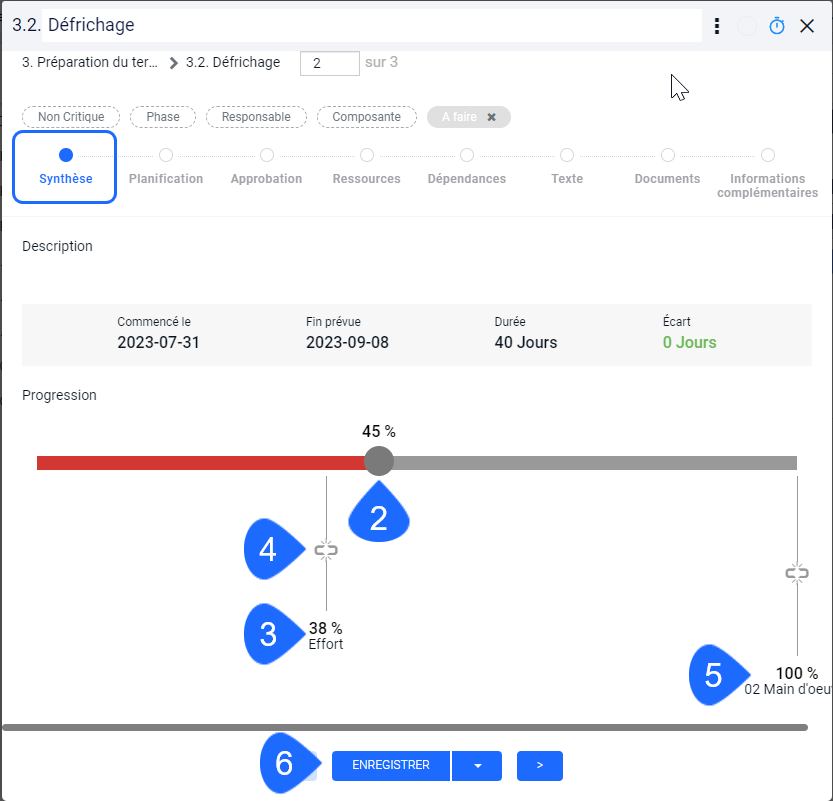Click the Composante tag
833x801 pixels.
point(367,117)
